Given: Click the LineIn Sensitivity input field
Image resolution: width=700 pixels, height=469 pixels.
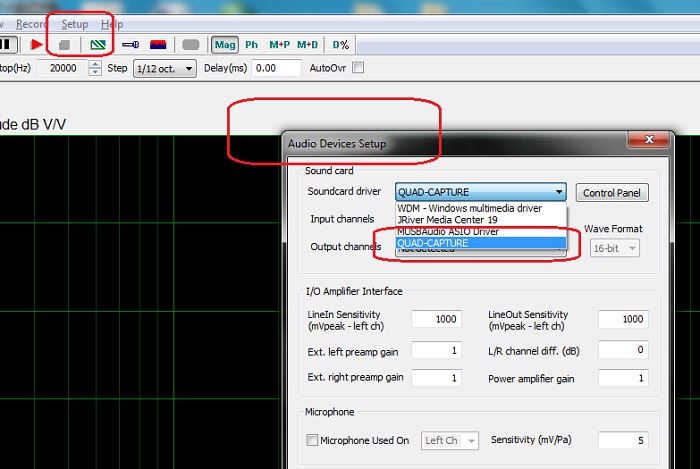Looking at the screenshot, I should click(435, 319).
